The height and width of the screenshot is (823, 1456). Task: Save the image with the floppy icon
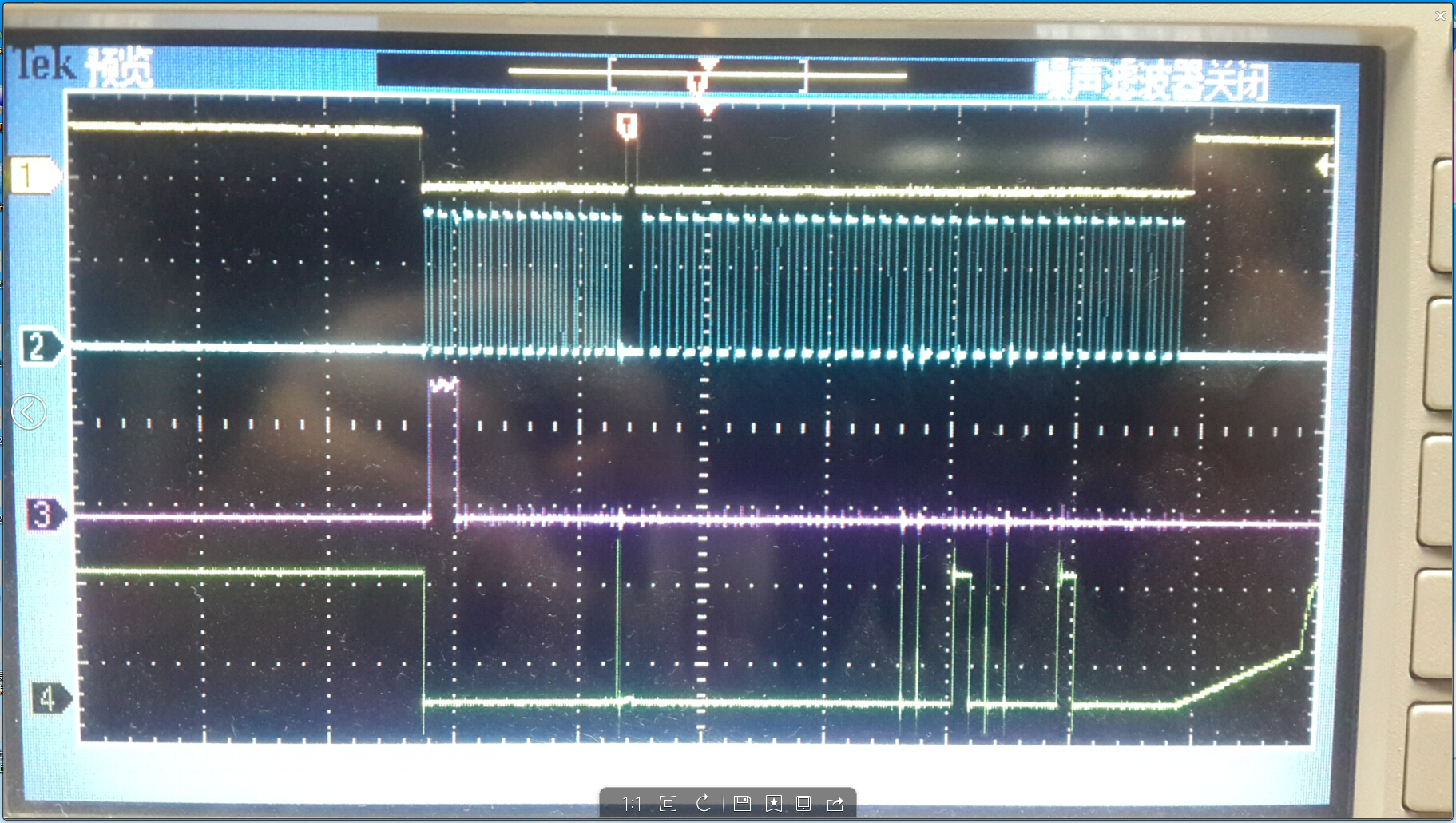point(742,803)
